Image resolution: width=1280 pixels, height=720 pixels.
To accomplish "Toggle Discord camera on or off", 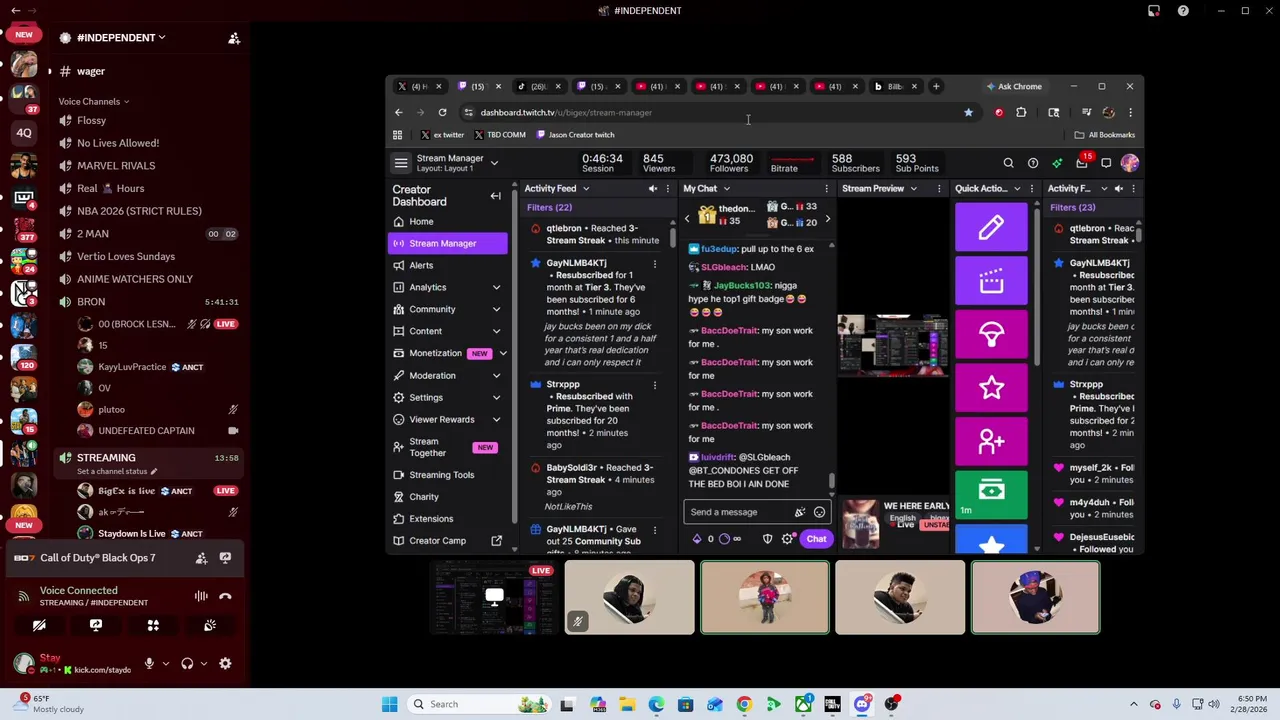I will point(39,625).
